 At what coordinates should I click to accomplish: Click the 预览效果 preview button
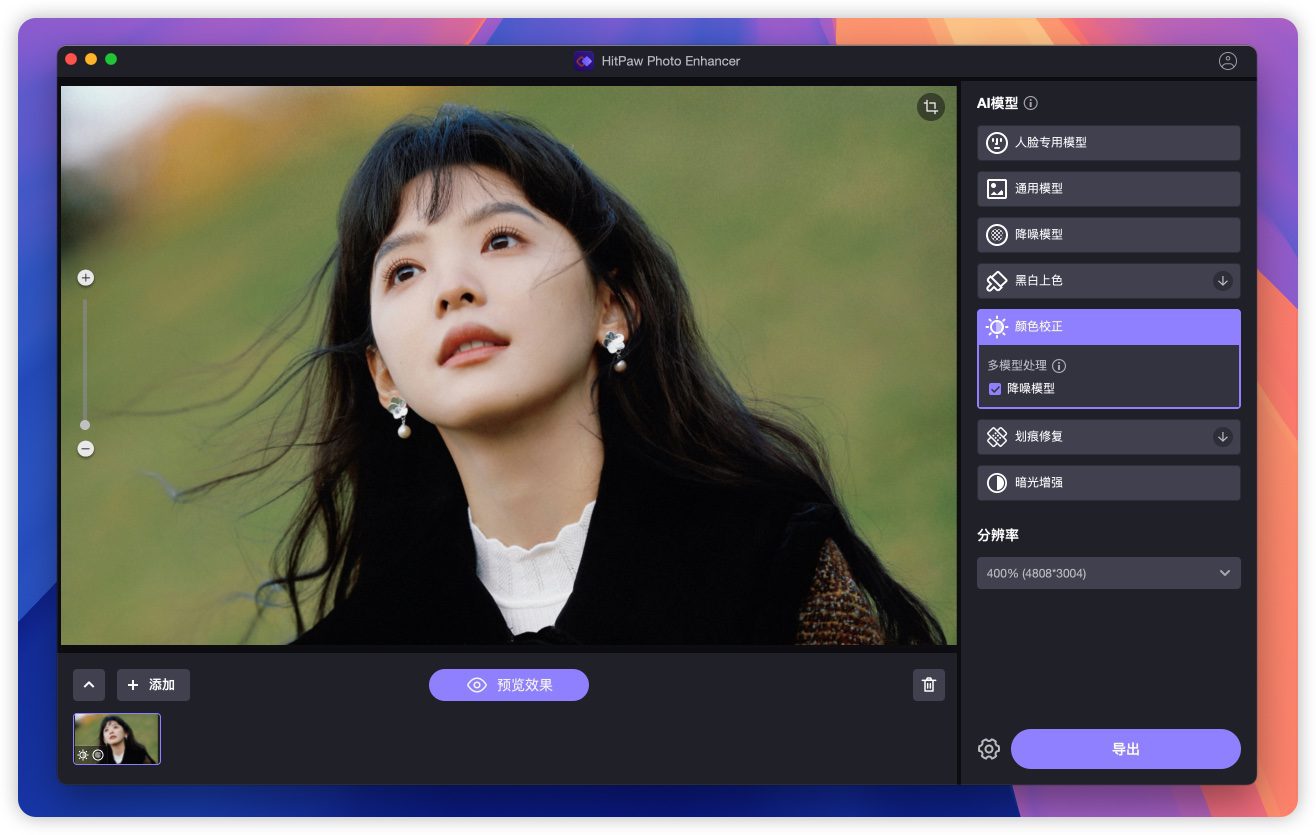click(x=509, y=685)
